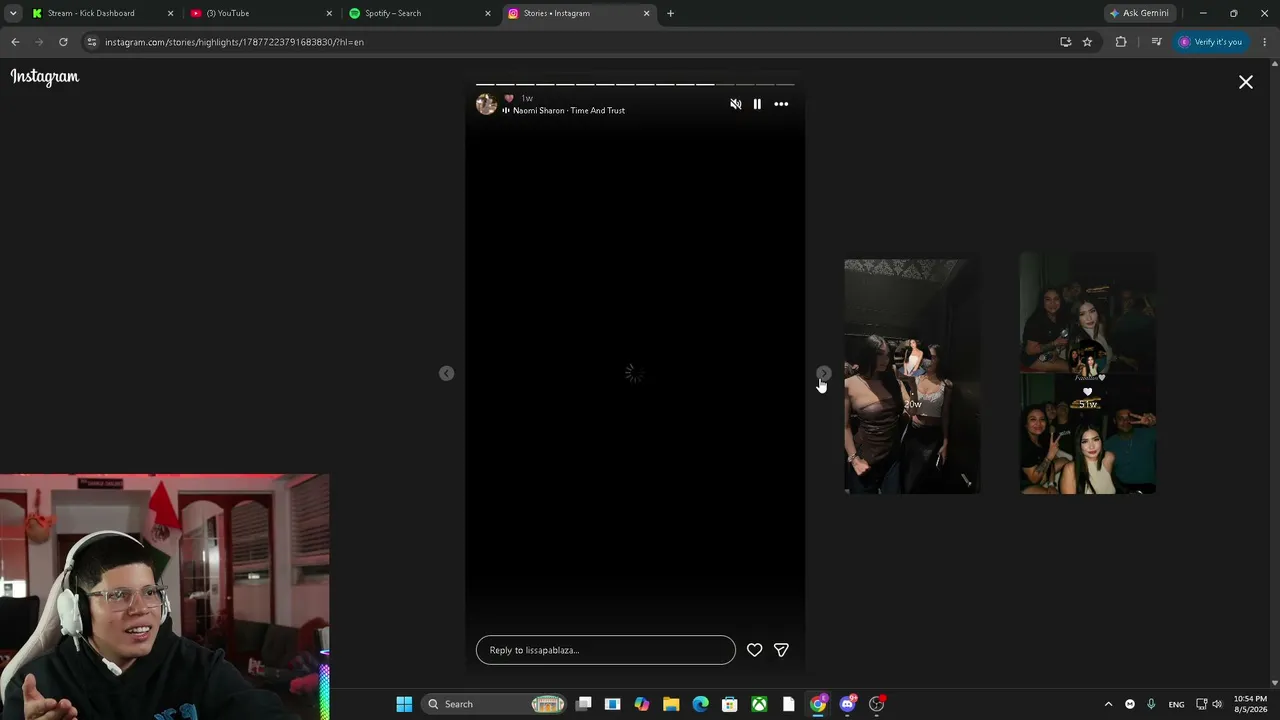Expand the tab search dropdown
Screen dimensions: 1280x720
click(x=13, y=13)
